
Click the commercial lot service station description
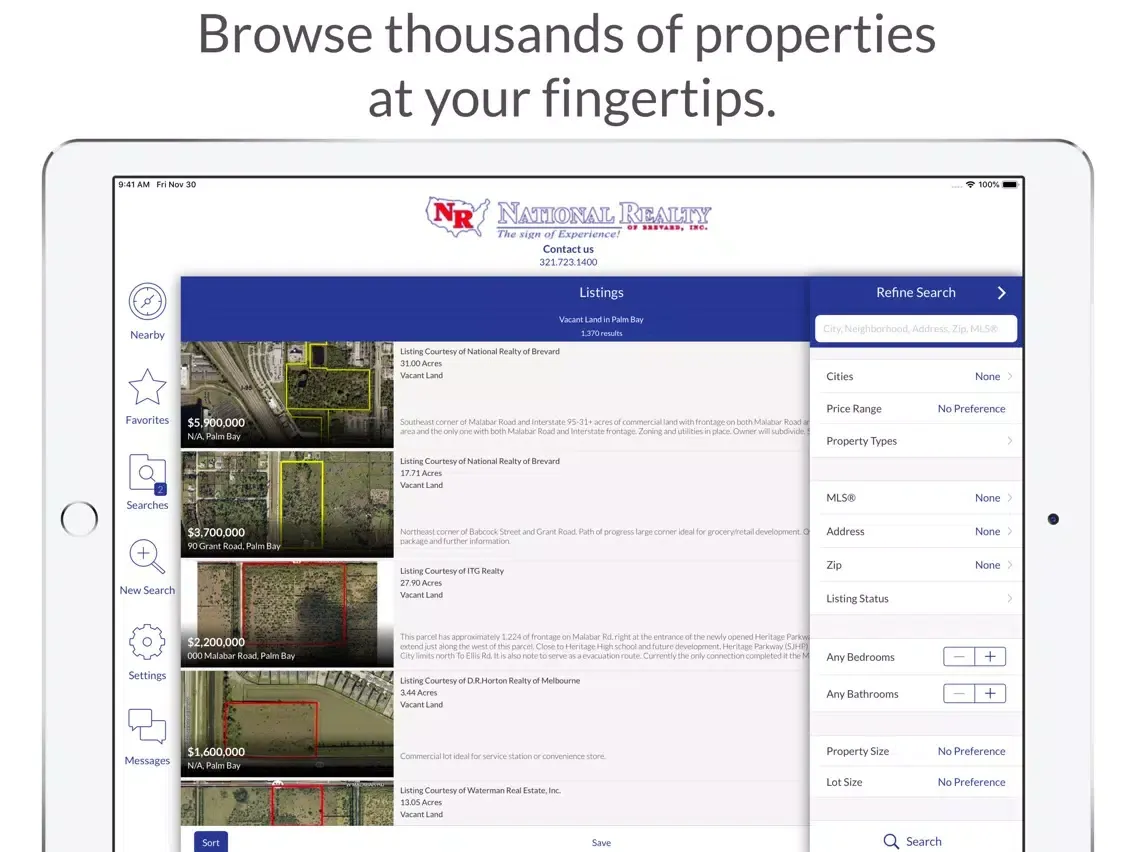pyautogui.click(x=503, y=756)
